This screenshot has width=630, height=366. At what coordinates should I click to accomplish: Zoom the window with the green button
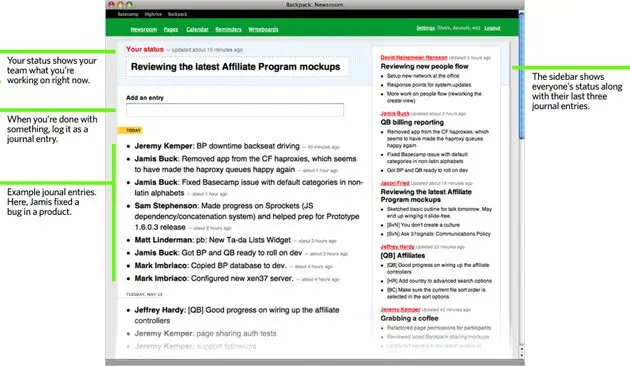coord(129,4)
